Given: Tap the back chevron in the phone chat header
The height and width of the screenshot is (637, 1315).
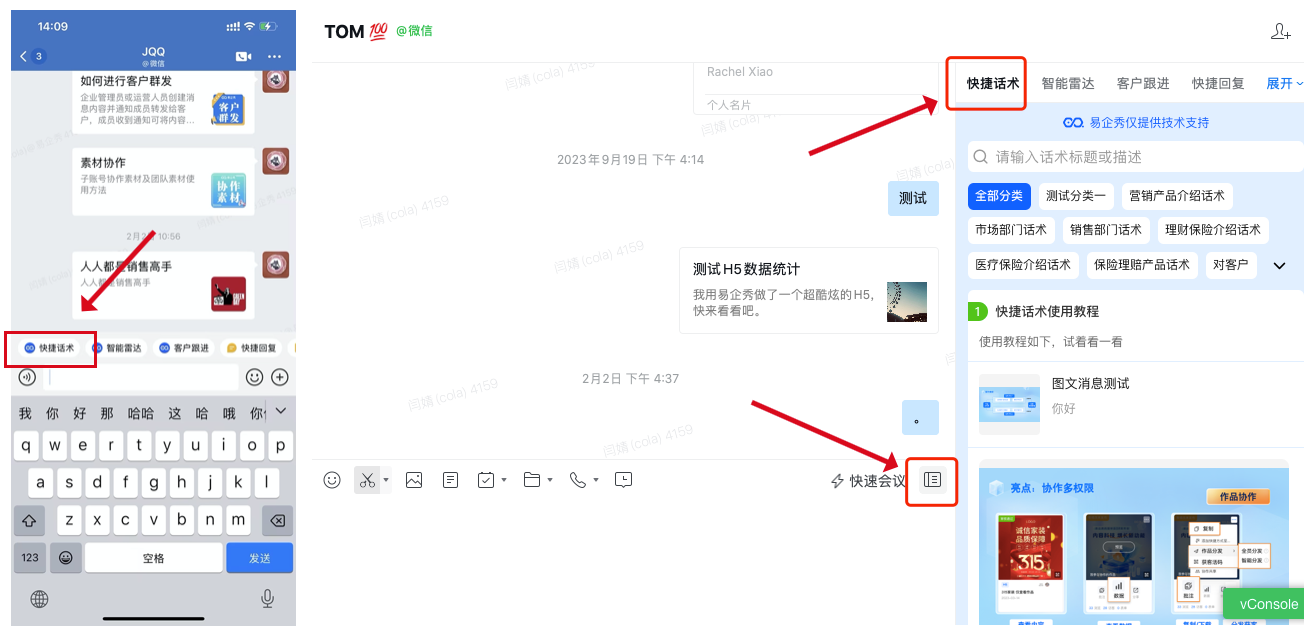Looking at the screenshot, I should pos(23,56).
